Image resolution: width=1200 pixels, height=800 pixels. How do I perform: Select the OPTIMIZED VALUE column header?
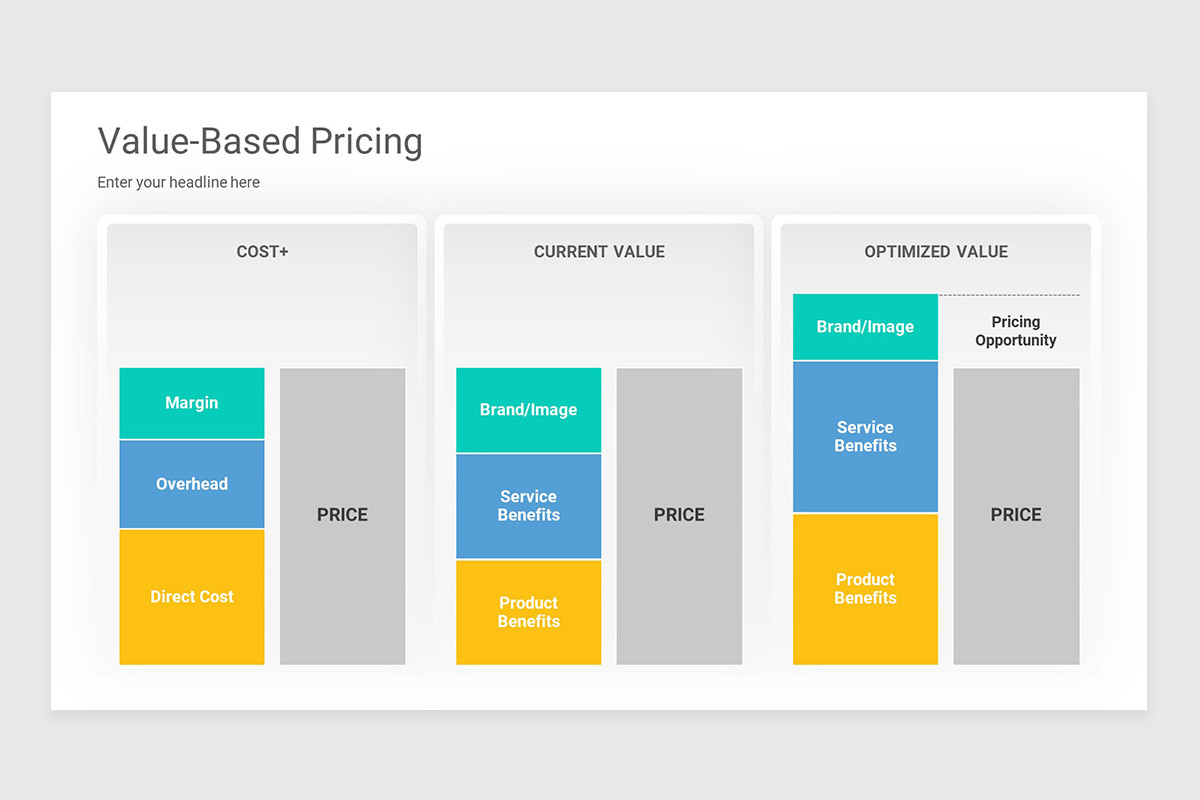click(x=936, y=252)
